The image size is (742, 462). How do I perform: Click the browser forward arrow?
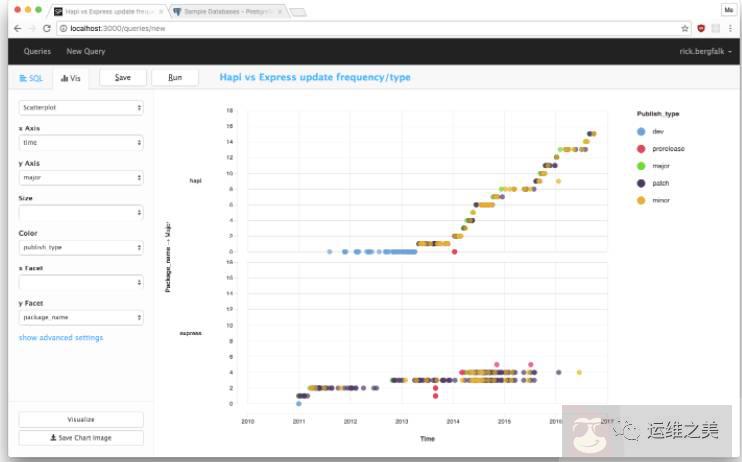coord(32,29)
